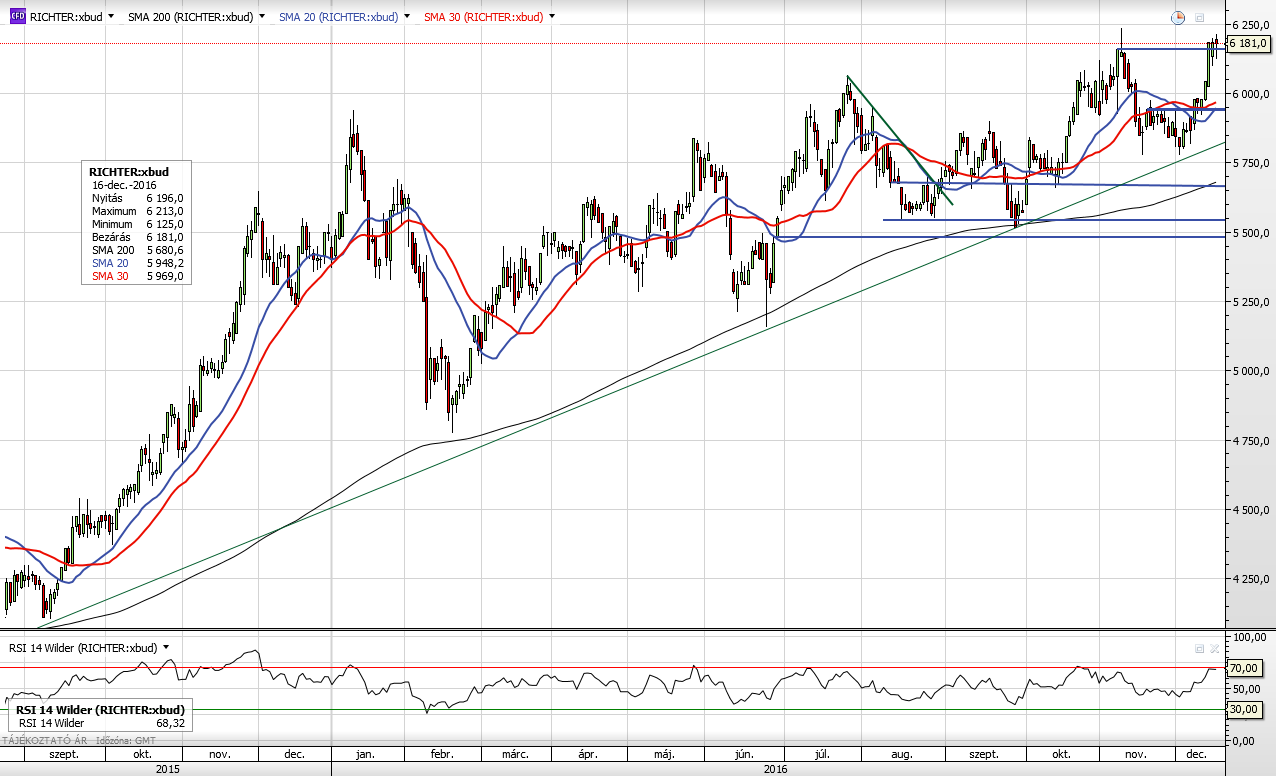Open the RSI 14 Wilder dropdown arrow
1276x776 pixels.
coord(166,647)
